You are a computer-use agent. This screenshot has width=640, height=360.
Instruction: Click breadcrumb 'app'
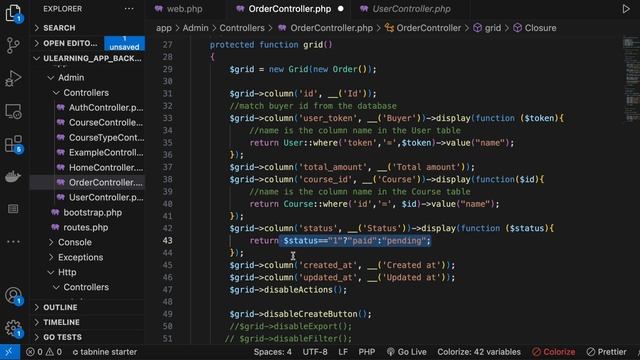point(164,28)
